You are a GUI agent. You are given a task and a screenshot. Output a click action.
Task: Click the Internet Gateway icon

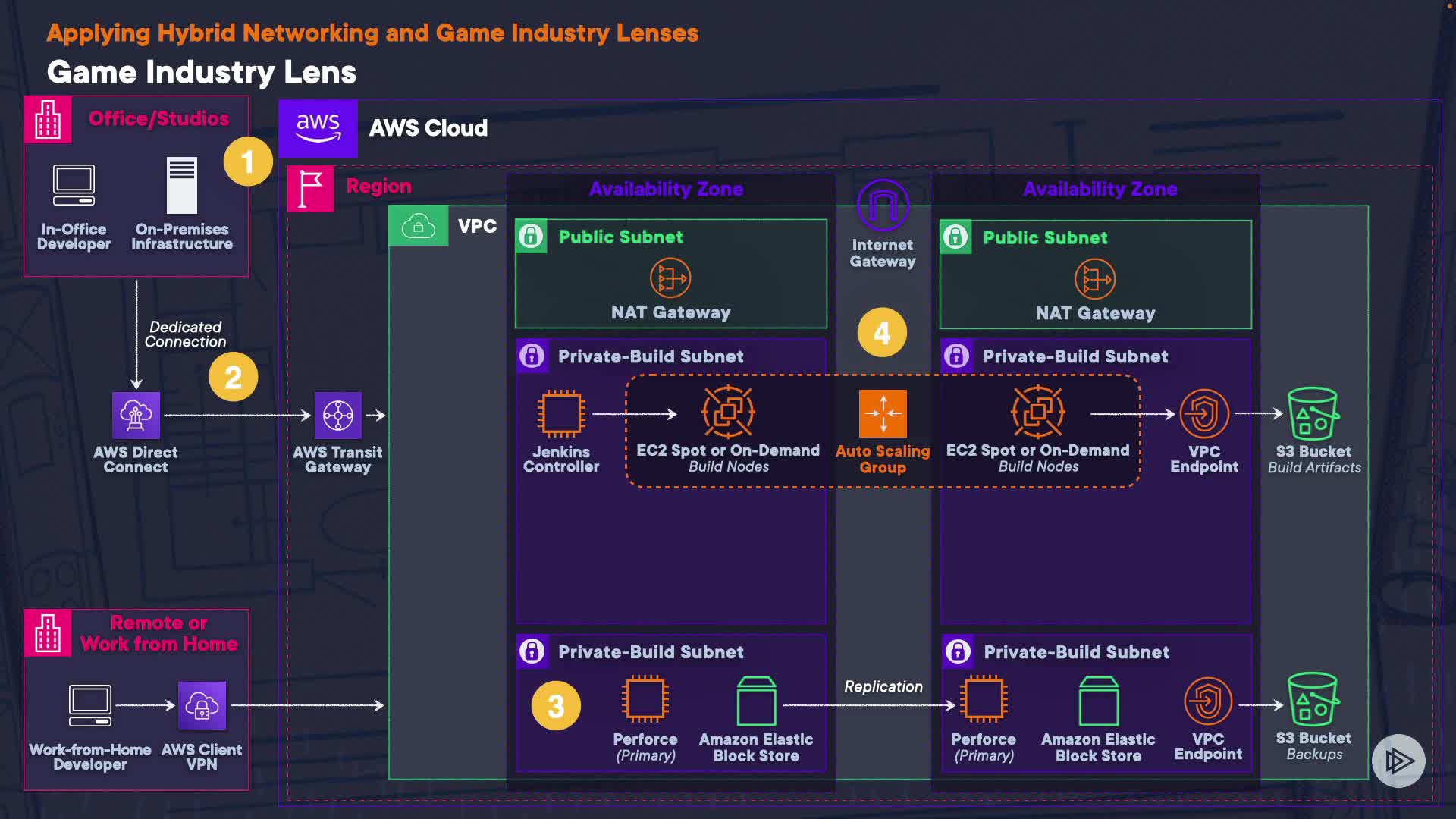(883, 205)
